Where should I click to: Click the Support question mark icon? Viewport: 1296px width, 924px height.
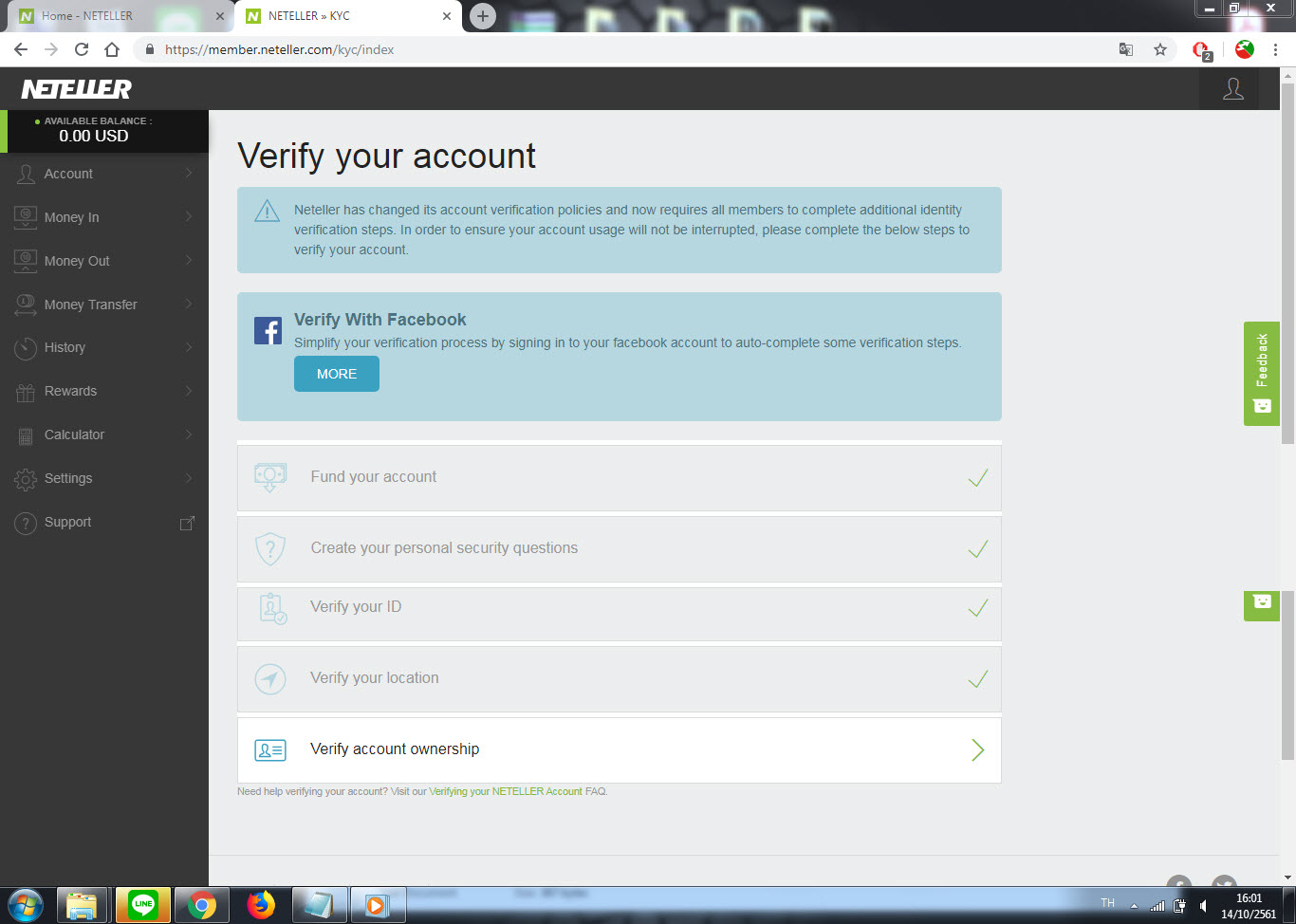pos(26,523)
